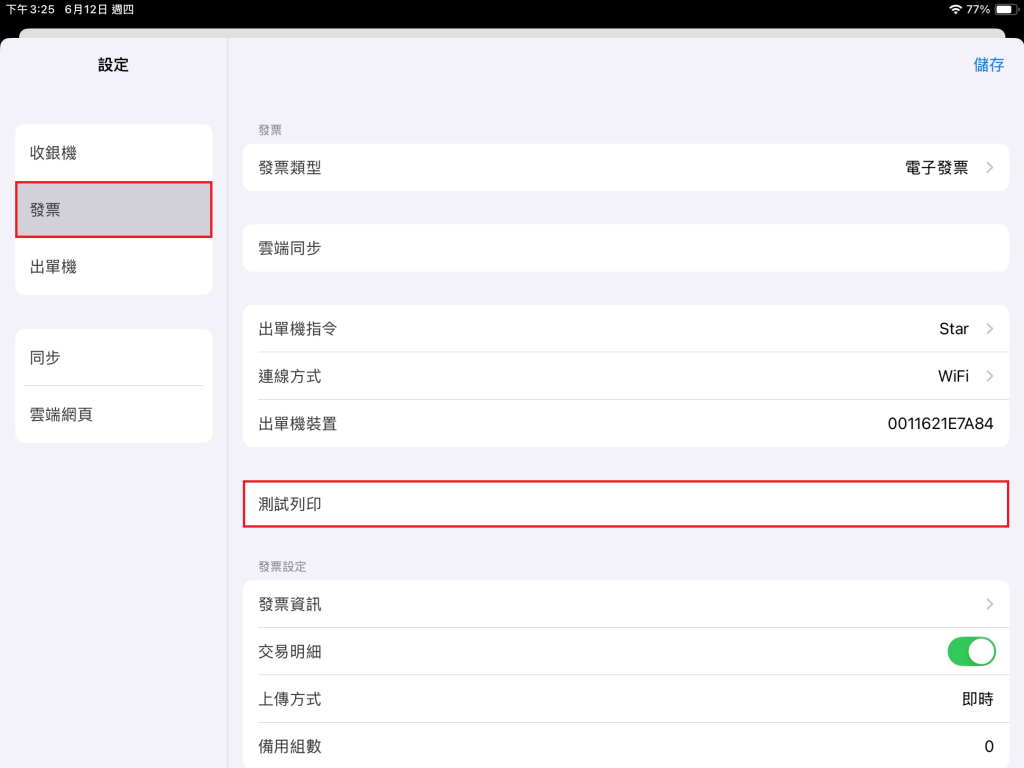This screenshot has width=1024, height=768.
Task: Open 雲端網頁 in the sidebar
Action: pos(114,414)
